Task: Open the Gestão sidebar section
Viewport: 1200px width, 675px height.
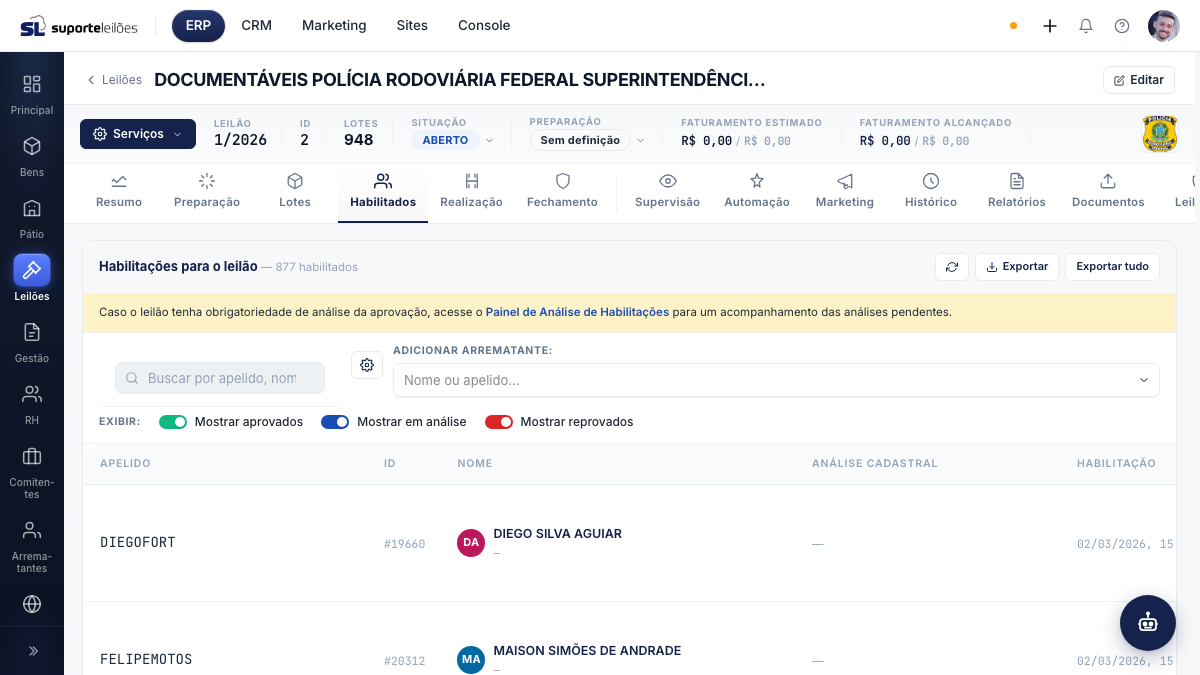Action: (32, 342)
